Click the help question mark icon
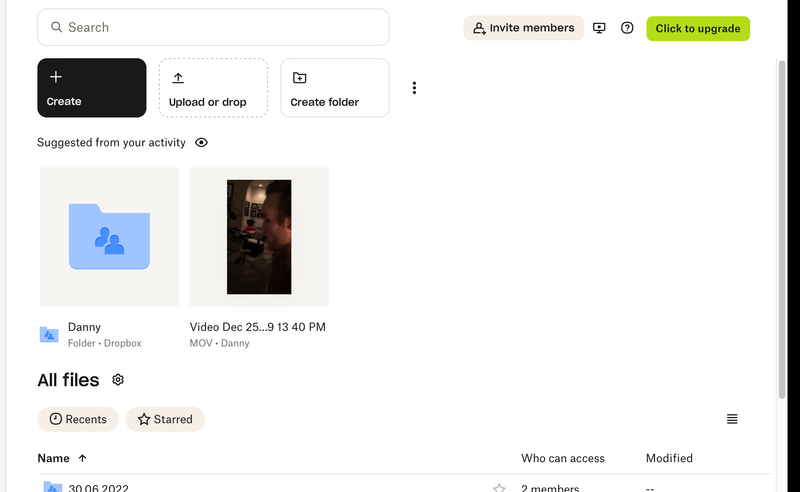800x492 pixels. (627, 28)
